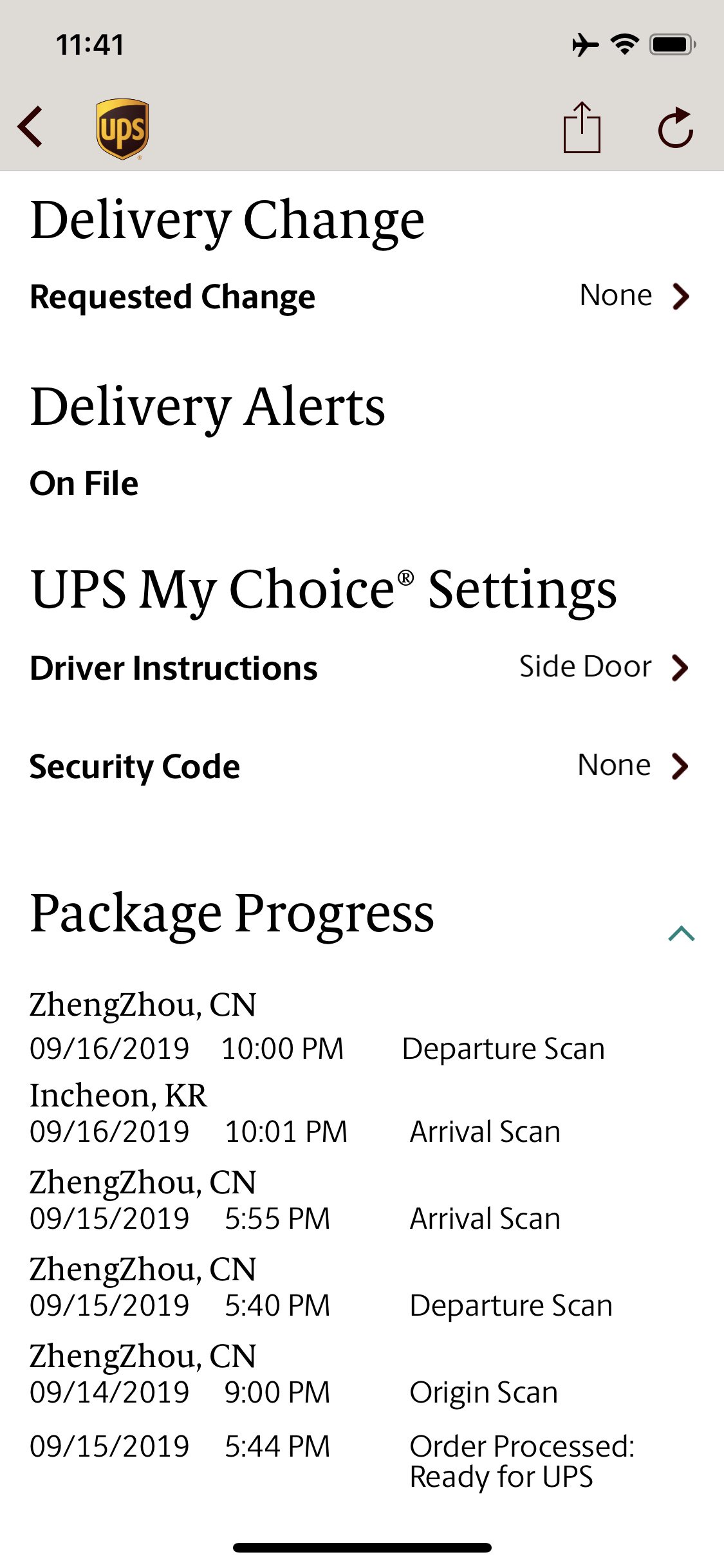Tap the home indicator bar
This screenshot has height=1568, width=724.
[362, 1547]
